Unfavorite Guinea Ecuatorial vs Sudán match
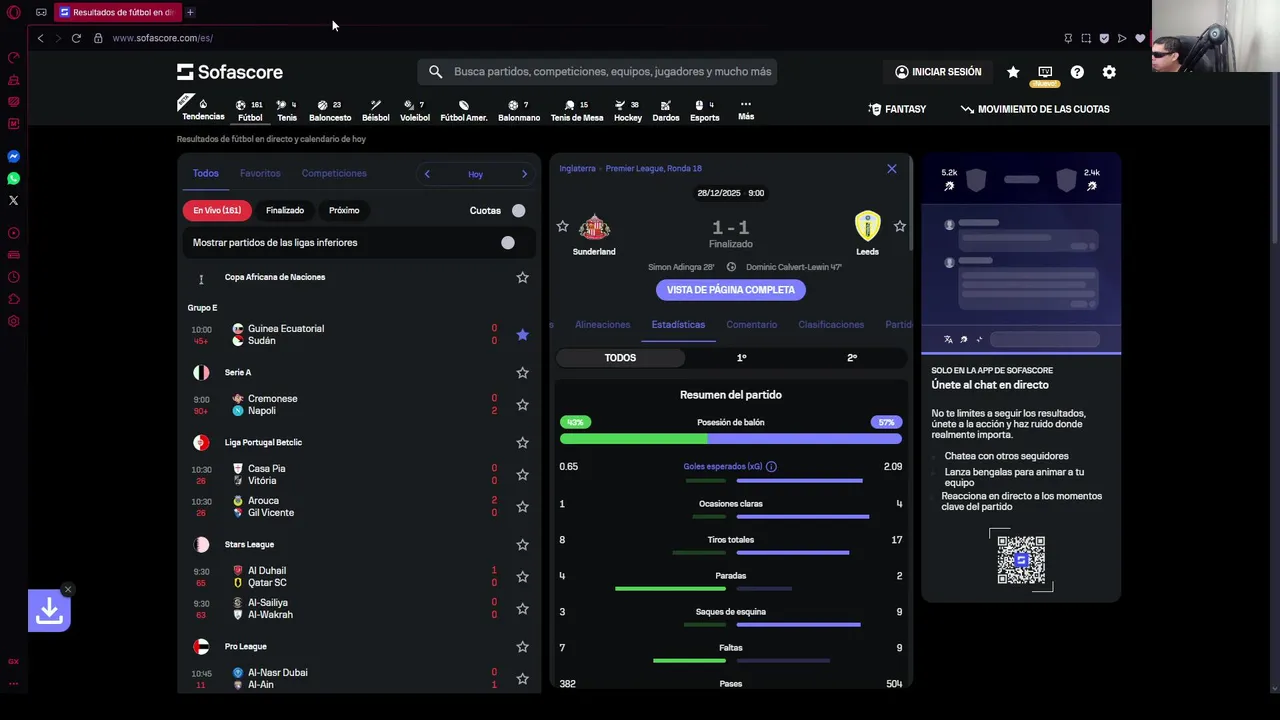 pos(522,335)
